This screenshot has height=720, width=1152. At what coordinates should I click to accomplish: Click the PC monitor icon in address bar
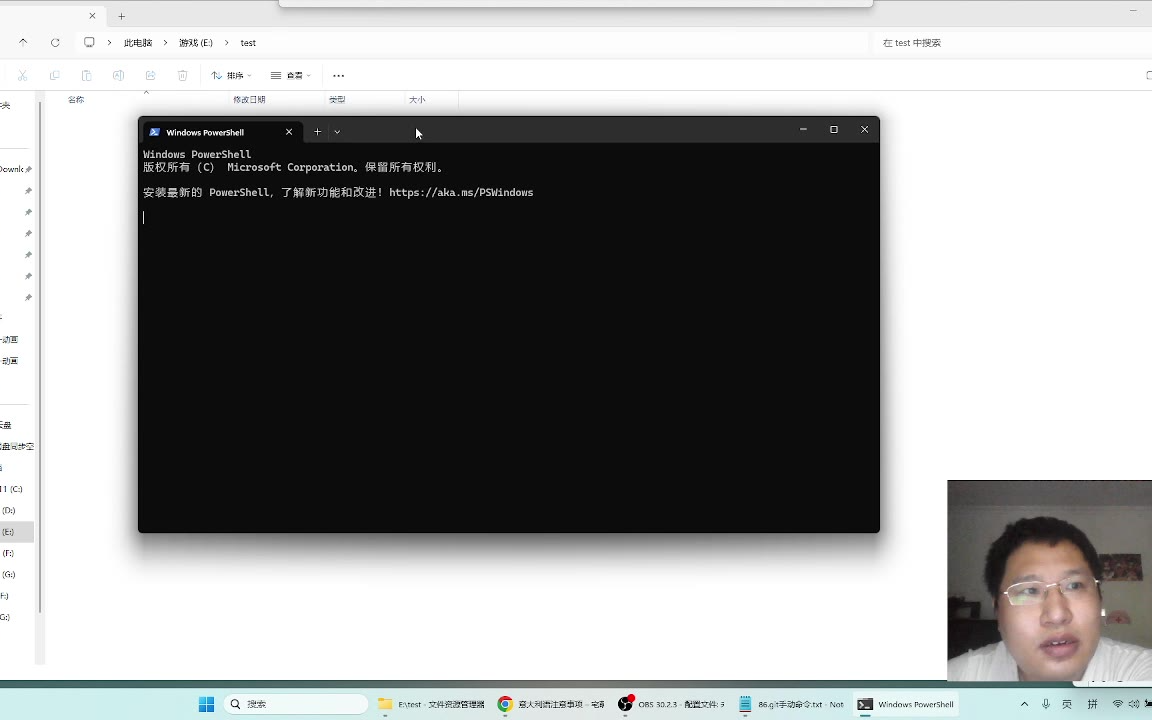point(89,43)
